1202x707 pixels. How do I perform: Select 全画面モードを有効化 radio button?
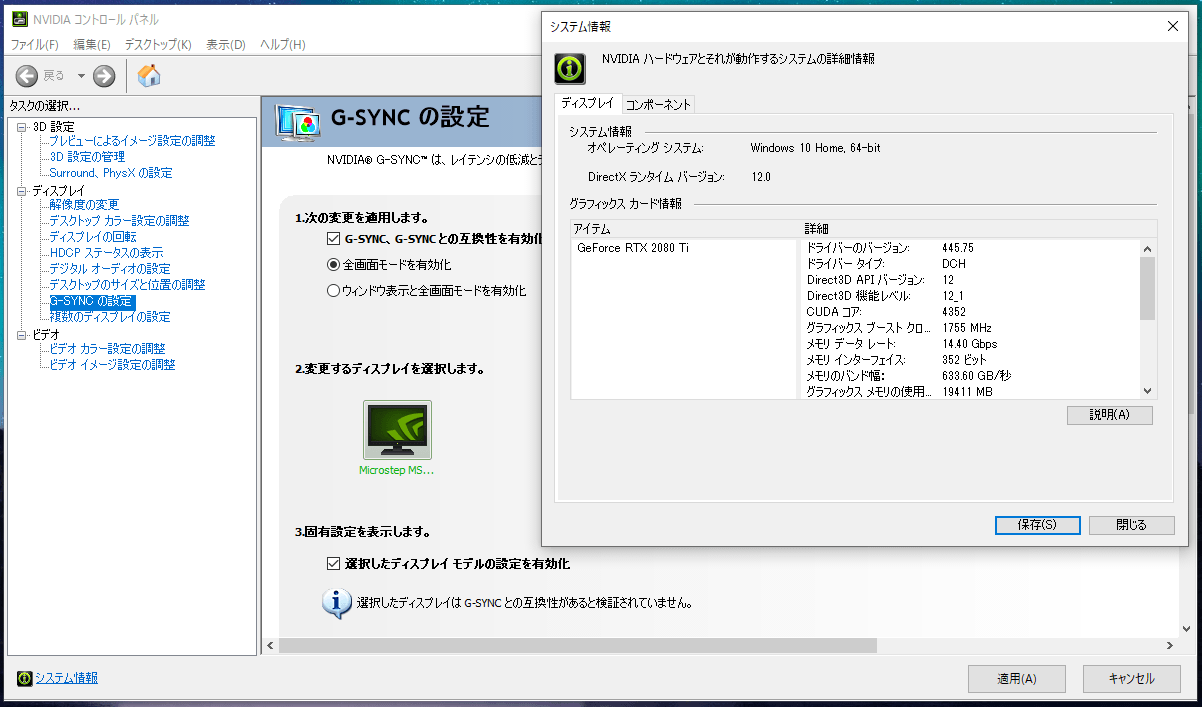click(x=334, y=265)
